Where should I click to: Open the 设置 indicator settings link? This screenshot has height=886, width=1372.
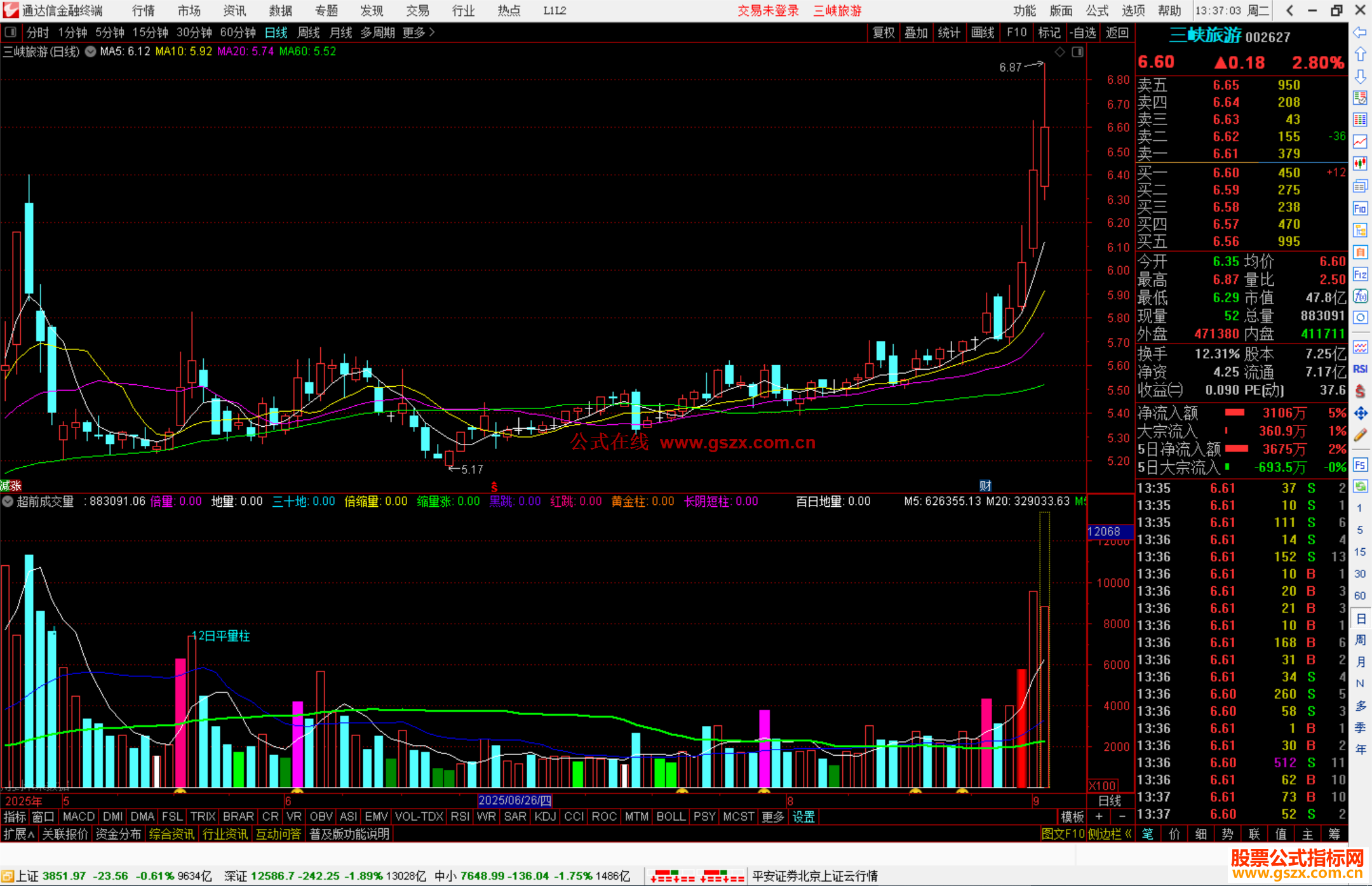(804, 817)
